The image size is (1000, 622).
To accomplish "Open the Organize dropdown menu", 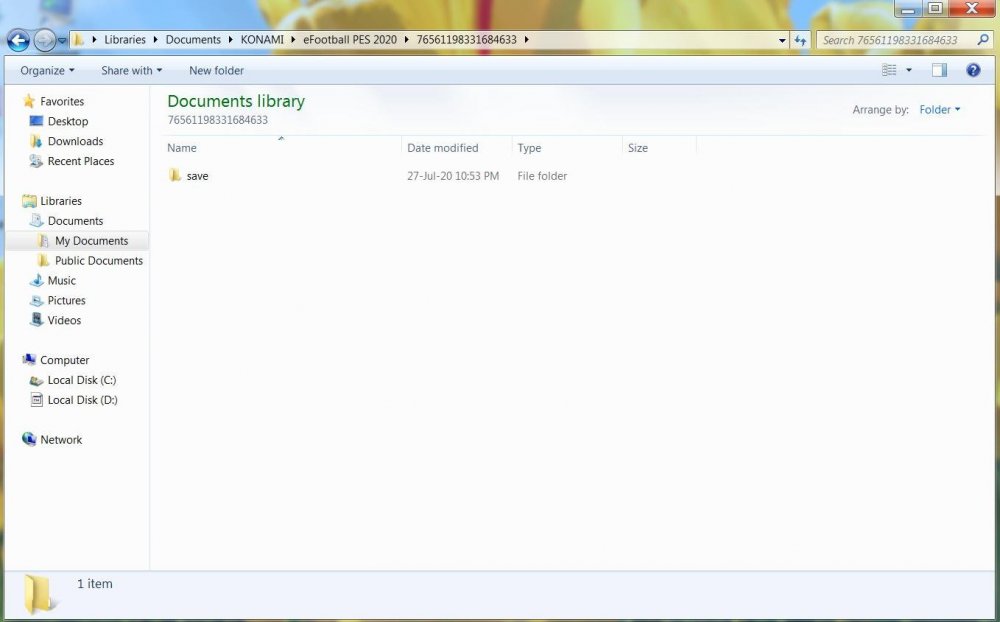I will point(47,71).
